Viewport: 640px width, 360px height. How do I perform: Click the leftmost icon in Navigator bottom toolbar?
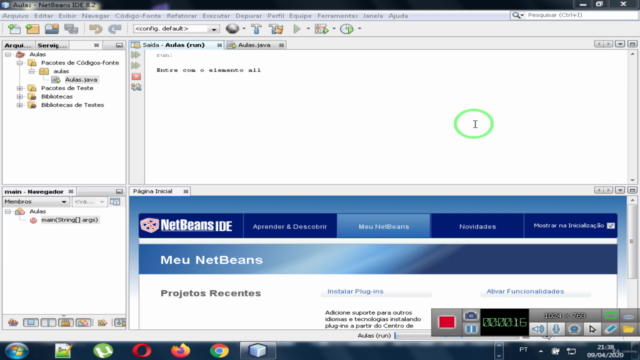click(13, 323)
